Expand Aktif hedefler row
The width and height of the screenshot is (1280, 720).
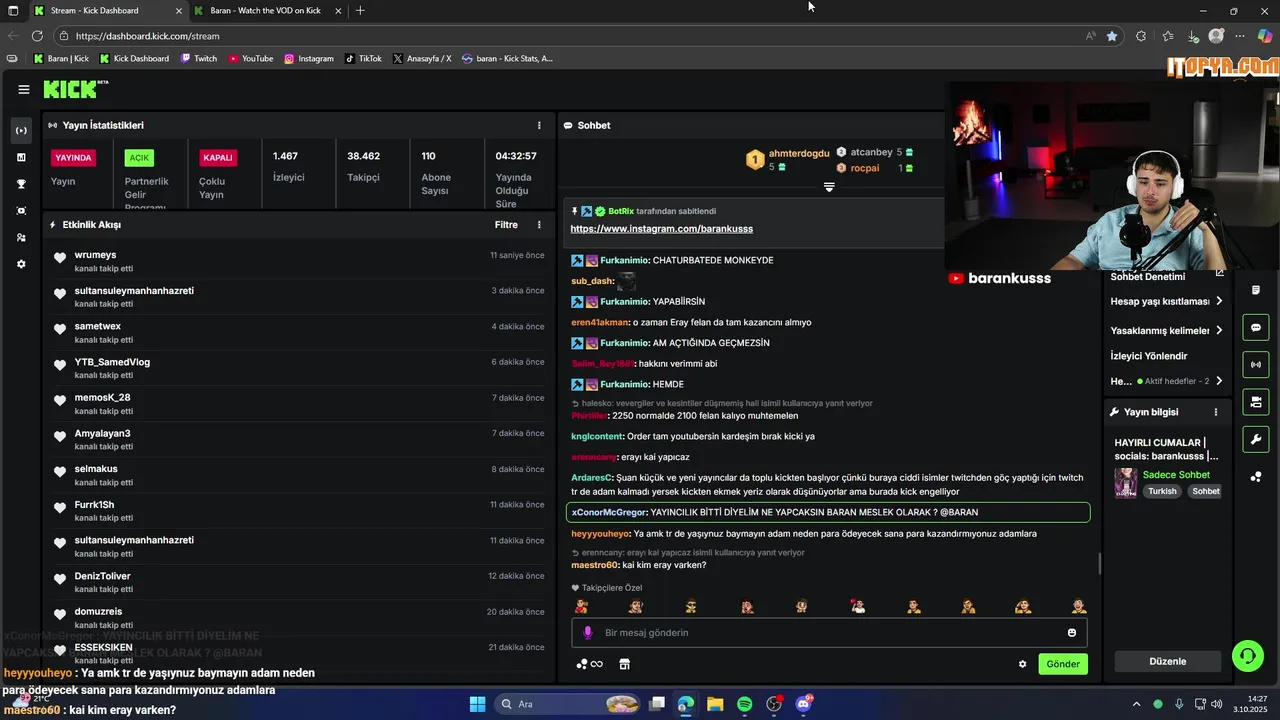click(x=1166, y=381)
